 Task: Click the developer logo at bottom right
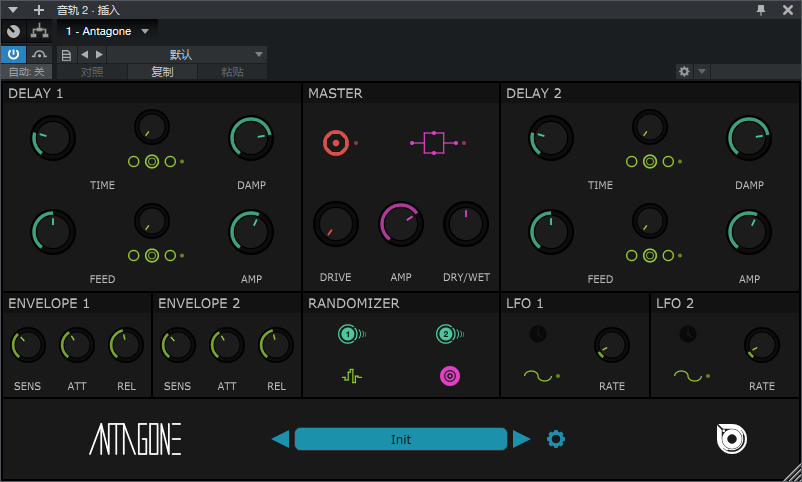(731, 439)
